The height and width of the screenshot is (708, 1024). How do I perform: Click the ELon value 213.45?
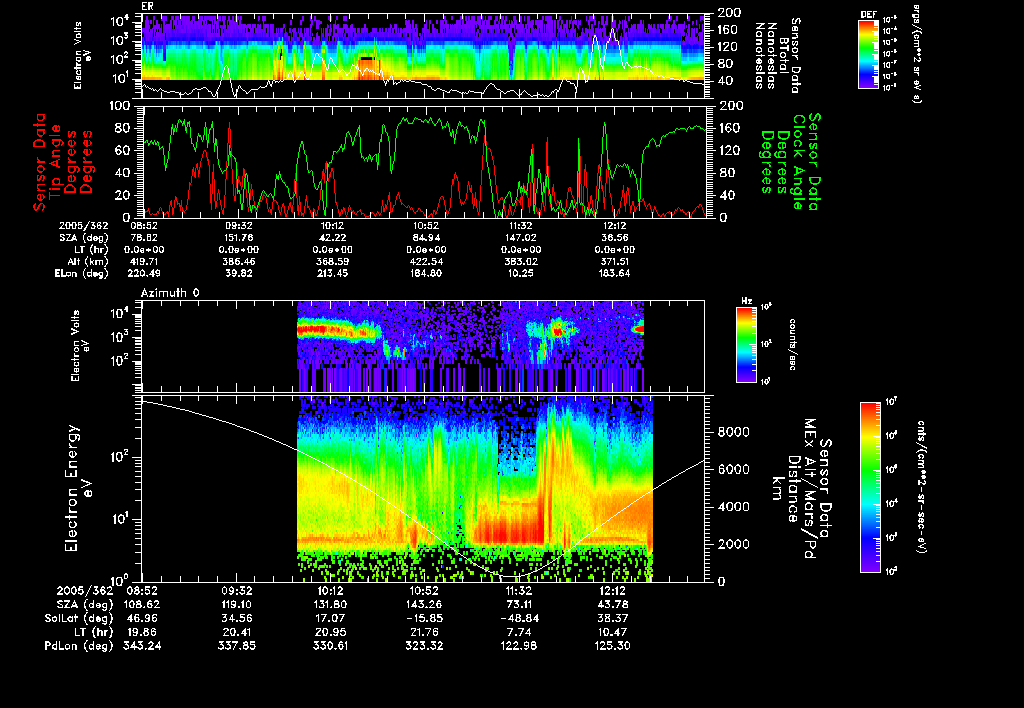[x=332, y=273]
